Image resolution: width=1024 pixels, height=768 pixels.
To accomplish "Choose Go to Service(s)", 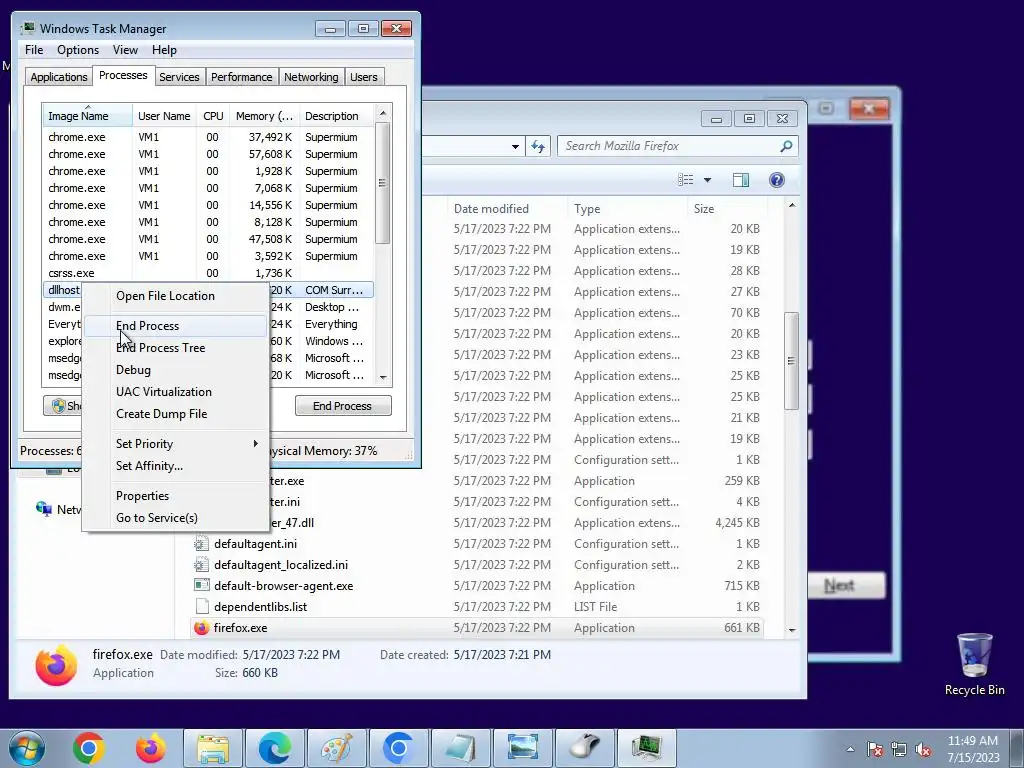I will pyautogui.click(x=176, y=518).
